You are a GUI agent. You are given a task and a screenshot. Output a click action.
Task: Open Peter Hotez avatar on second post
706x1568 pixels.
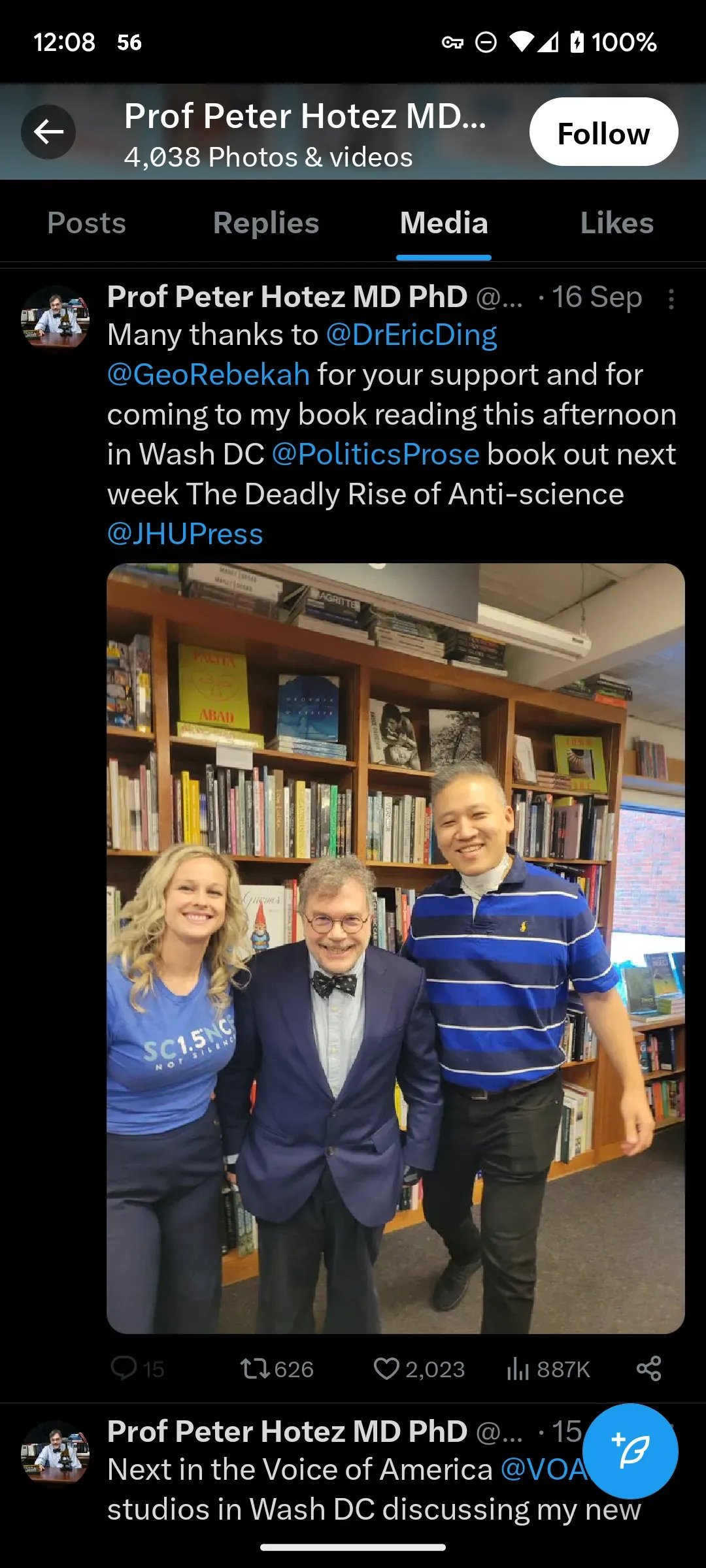click(56, 1452)
